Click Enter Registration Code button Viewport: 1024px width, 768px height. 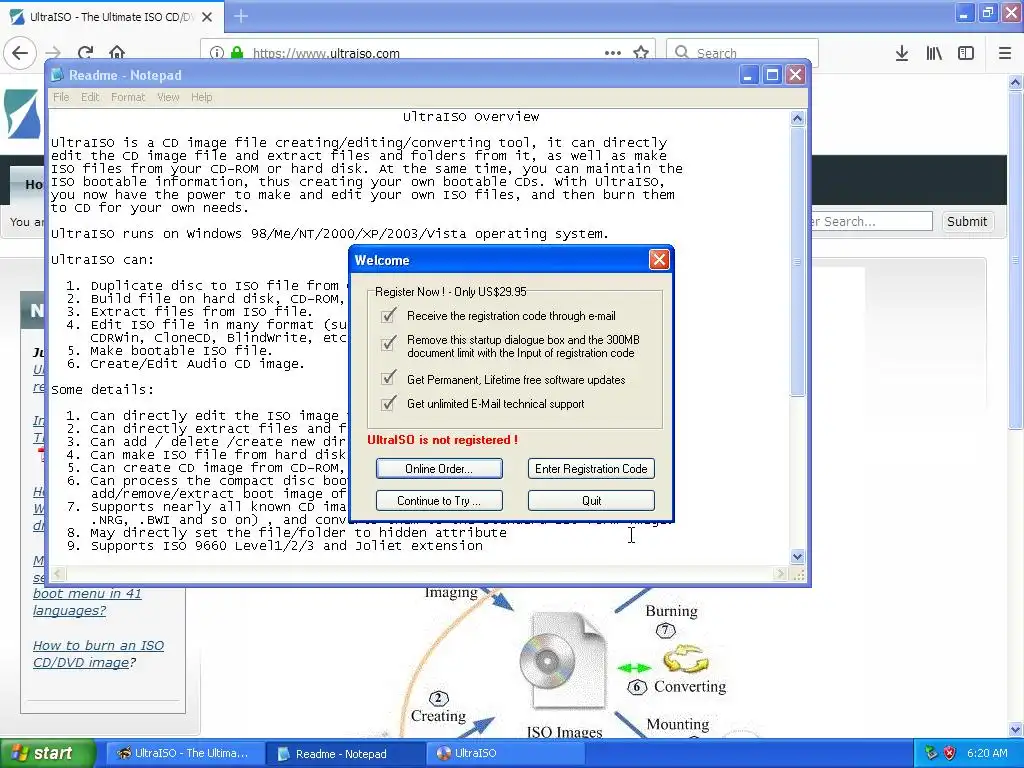(591, 468)
